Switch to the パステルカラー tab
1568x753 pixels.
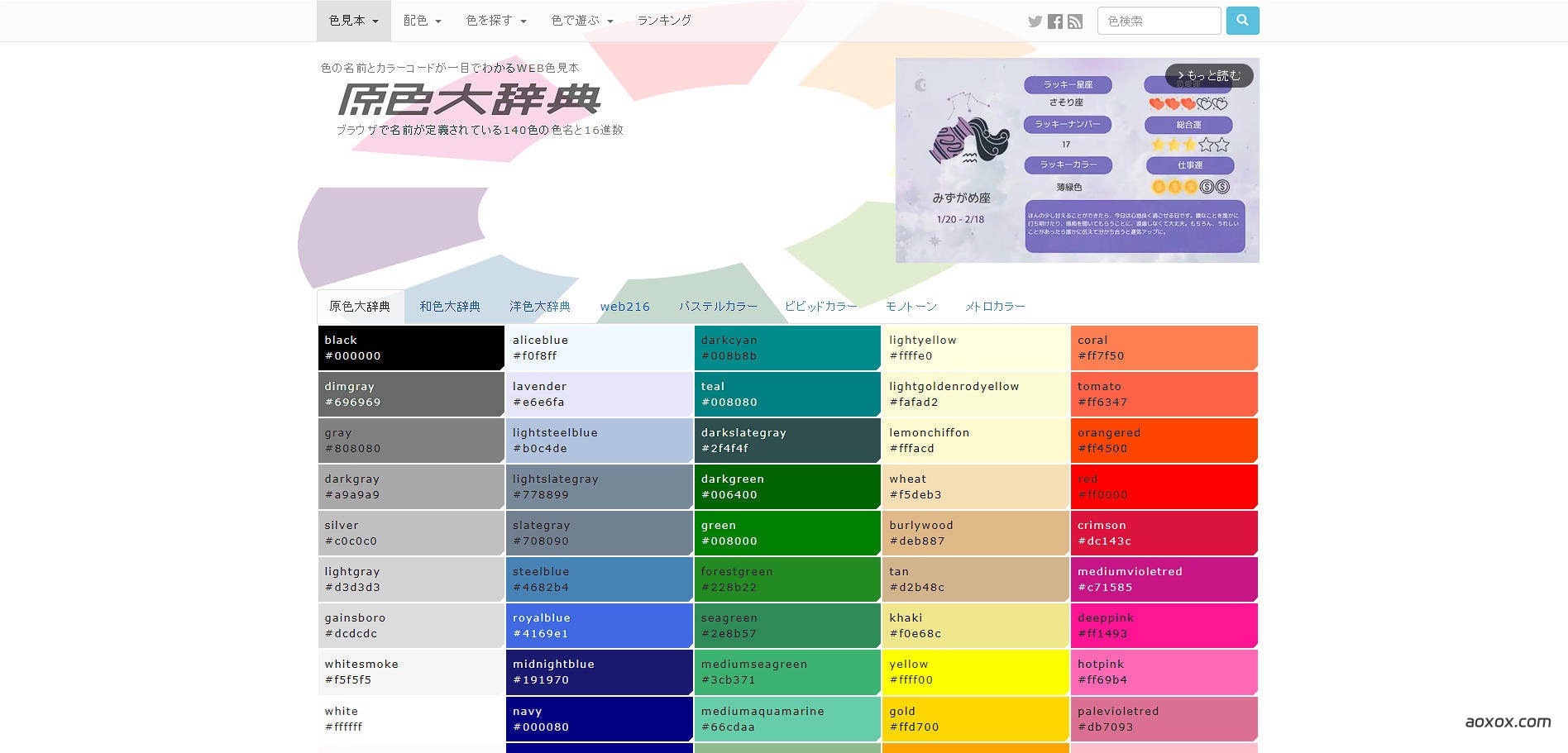[x=718, y=306]
